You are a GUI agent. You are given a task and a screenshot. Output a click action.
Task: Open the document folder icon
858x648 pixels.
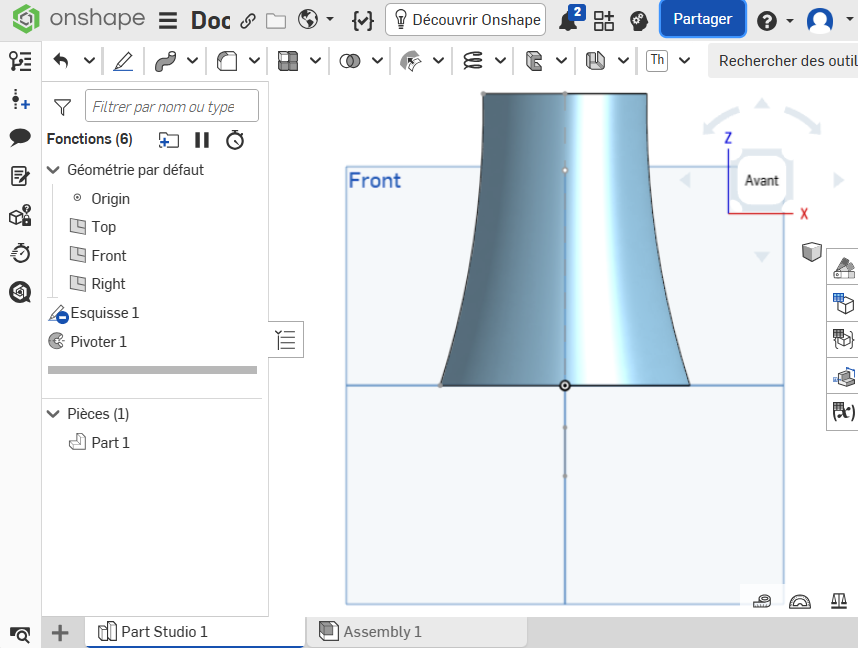[x=276, y=21]
